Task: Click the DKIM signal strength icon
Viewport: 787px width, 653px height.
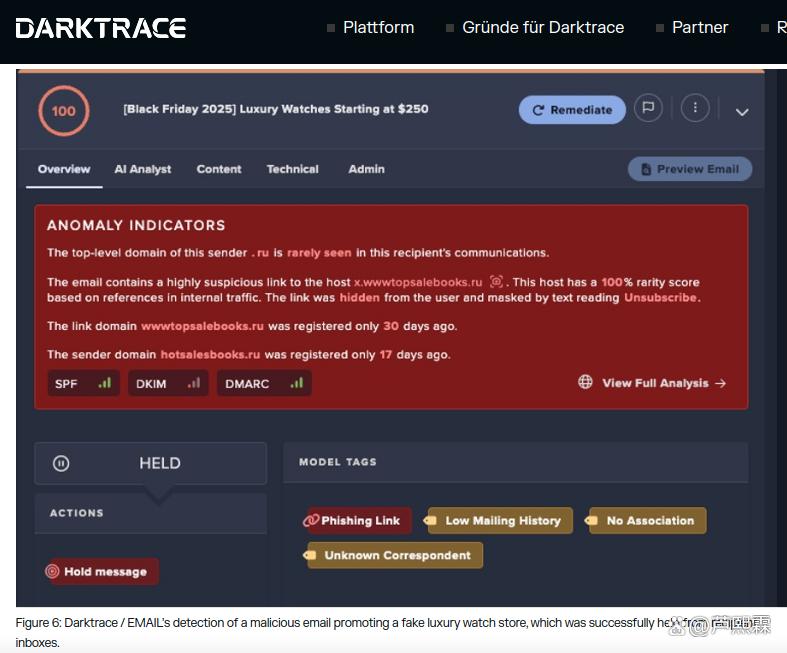Action: (194, 383)
